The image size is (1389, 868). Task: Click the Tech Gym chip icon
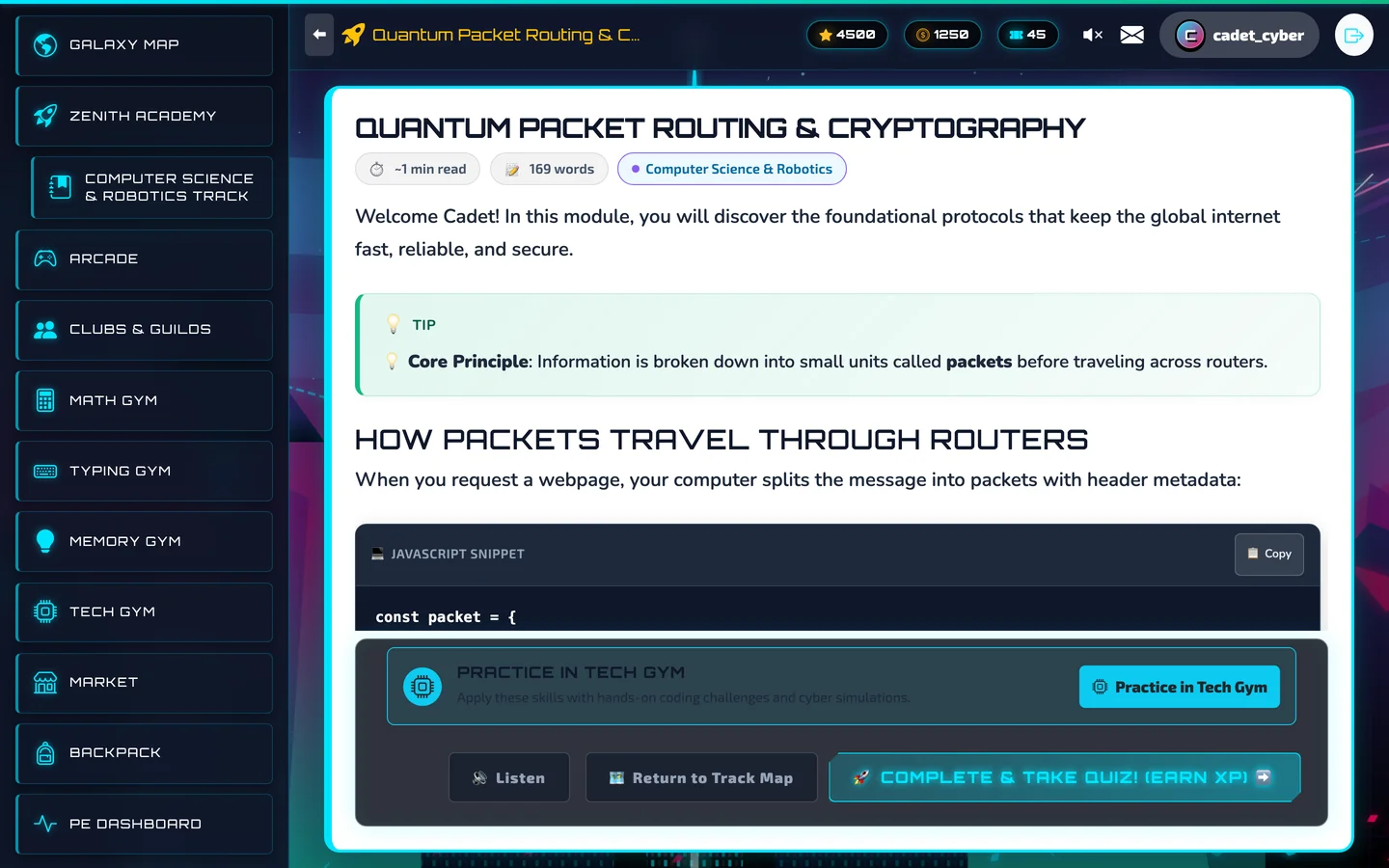(45, 611)
